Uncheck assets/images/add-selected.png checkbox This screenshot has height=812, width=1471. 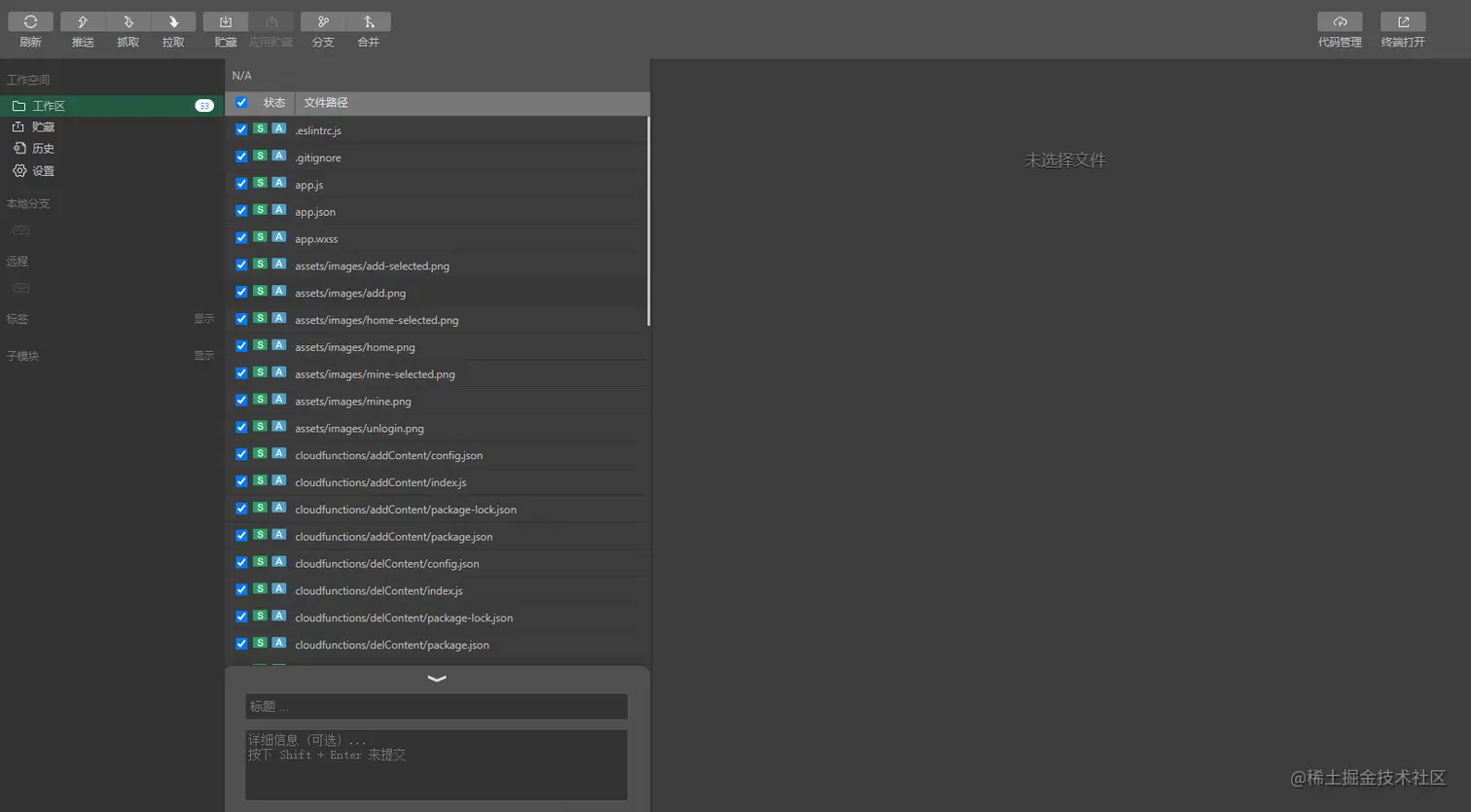coord(241,265)
